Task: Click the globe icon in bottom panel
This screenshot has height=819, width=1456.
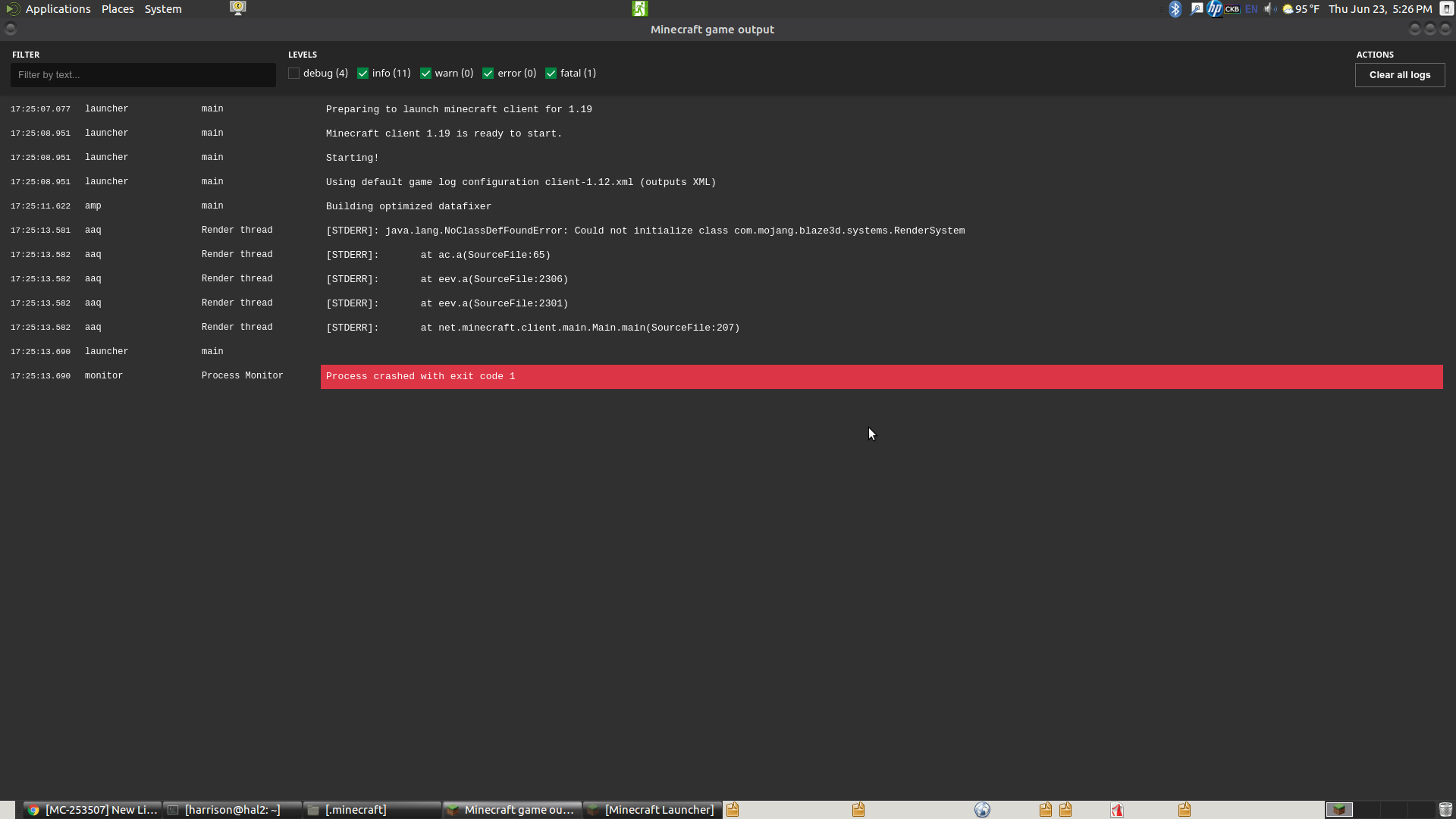Action: point(982,810)
